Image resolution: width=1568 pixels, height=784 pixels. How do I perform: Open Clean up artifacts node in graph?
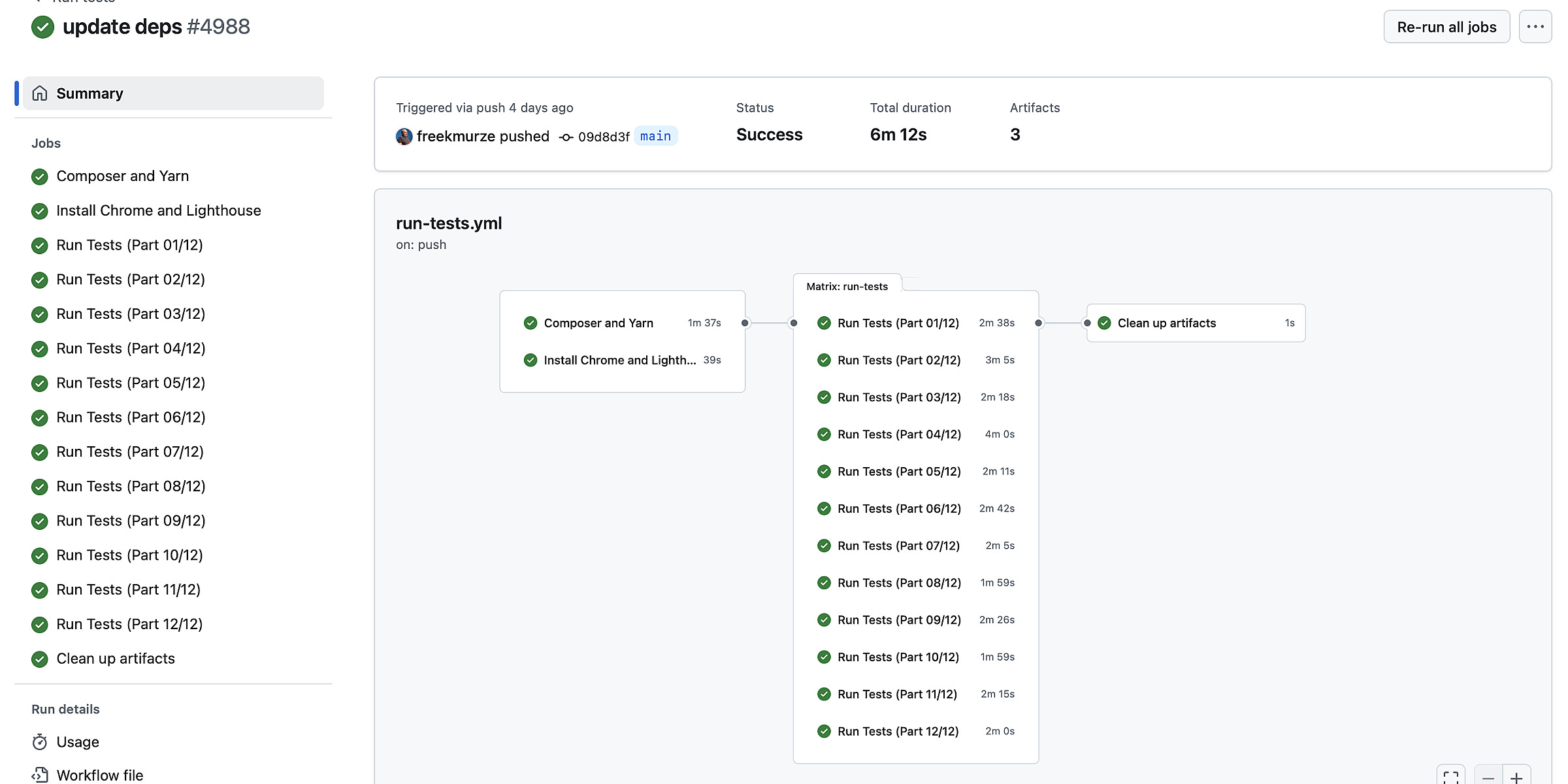[1196, 323]
